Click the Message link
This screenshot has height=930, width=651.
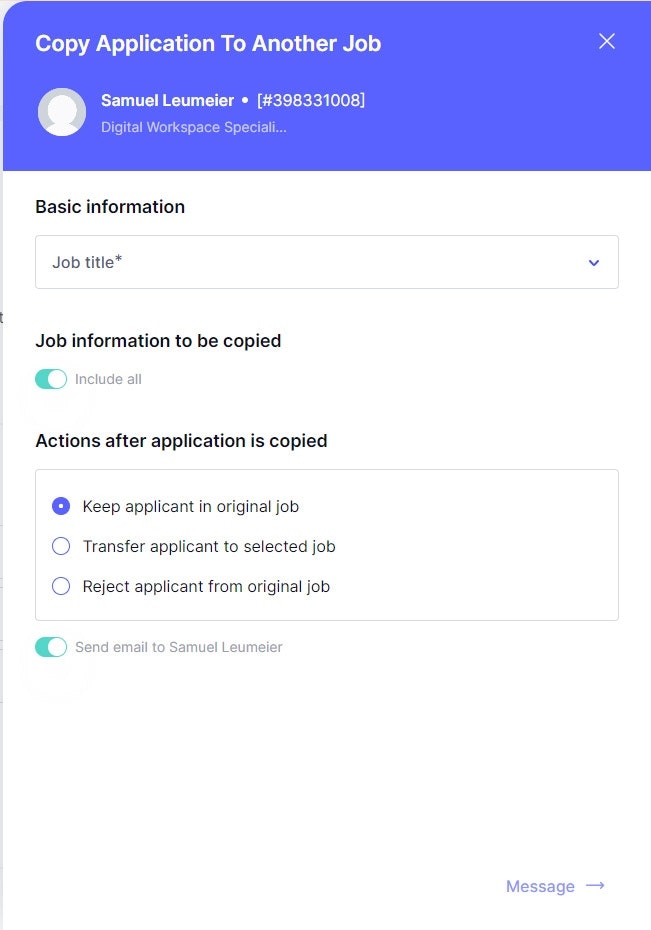coord(540,886)
